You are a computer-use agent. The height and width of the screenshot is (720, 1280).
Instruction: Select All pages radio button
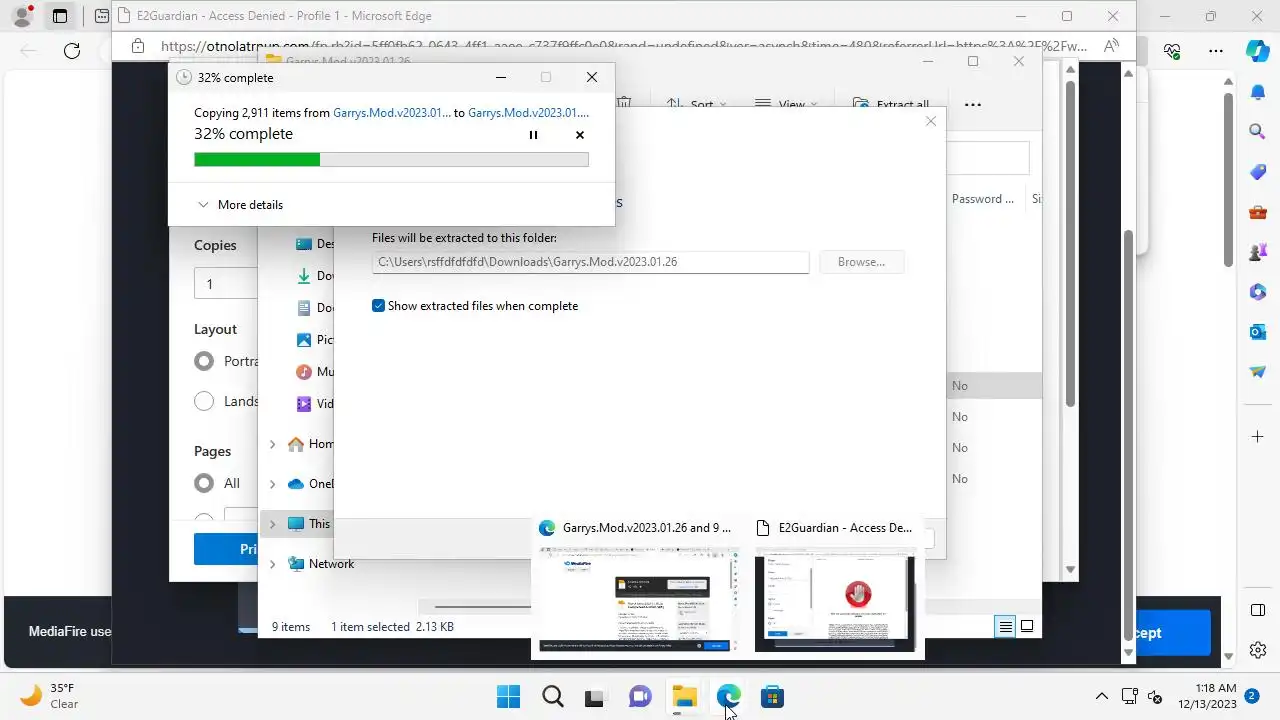pos(204,483)
